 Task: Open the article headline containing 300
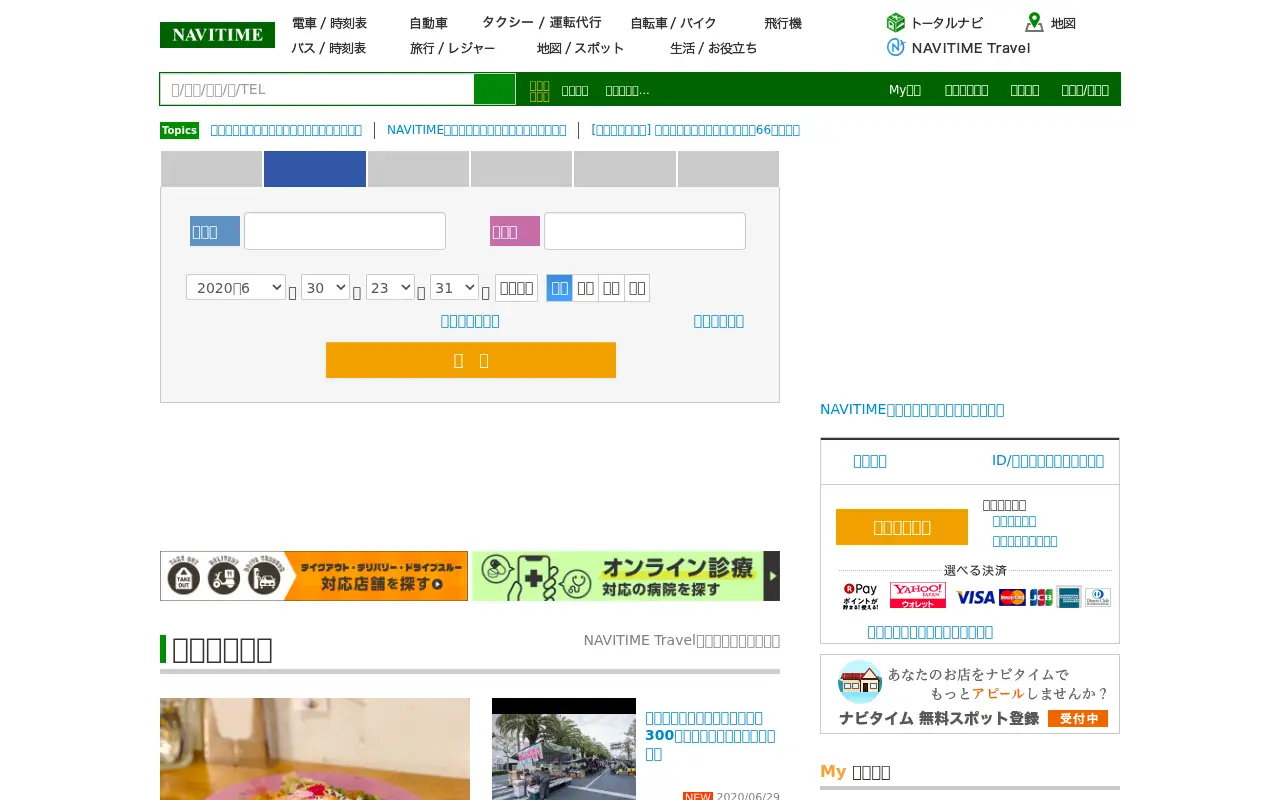(x=710, y=735)
